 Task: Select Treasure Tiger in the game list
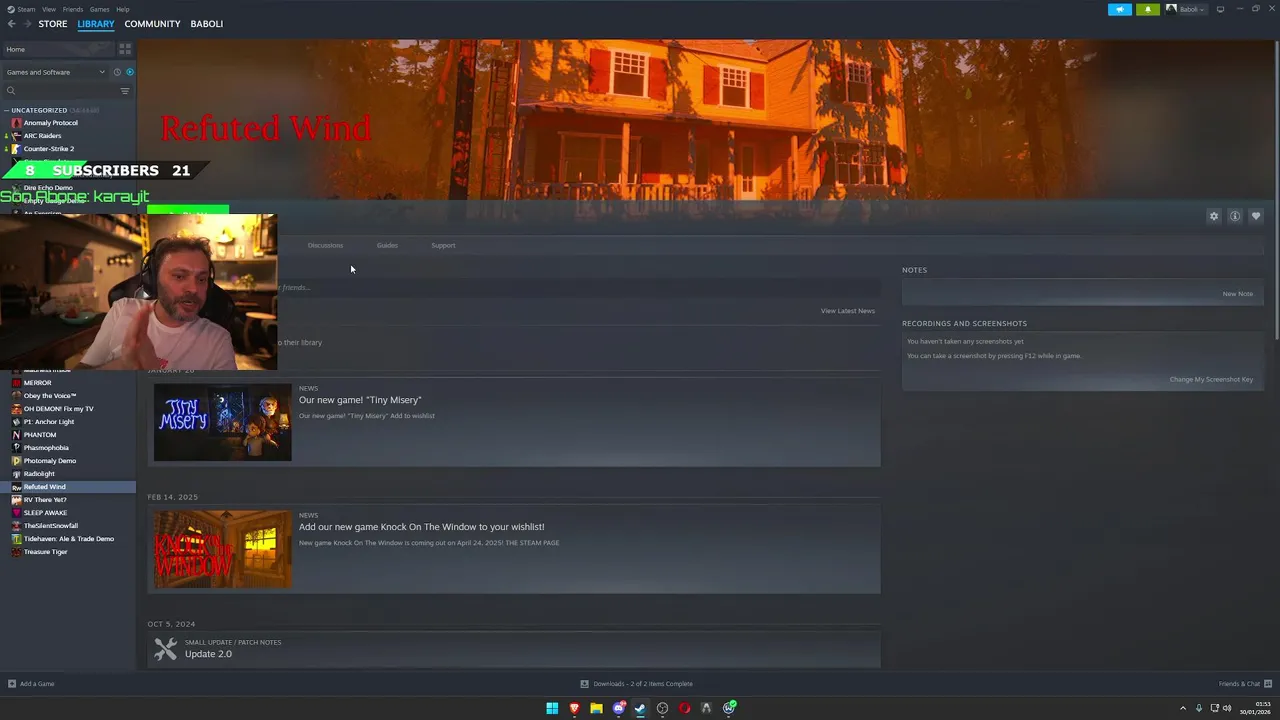68,552
